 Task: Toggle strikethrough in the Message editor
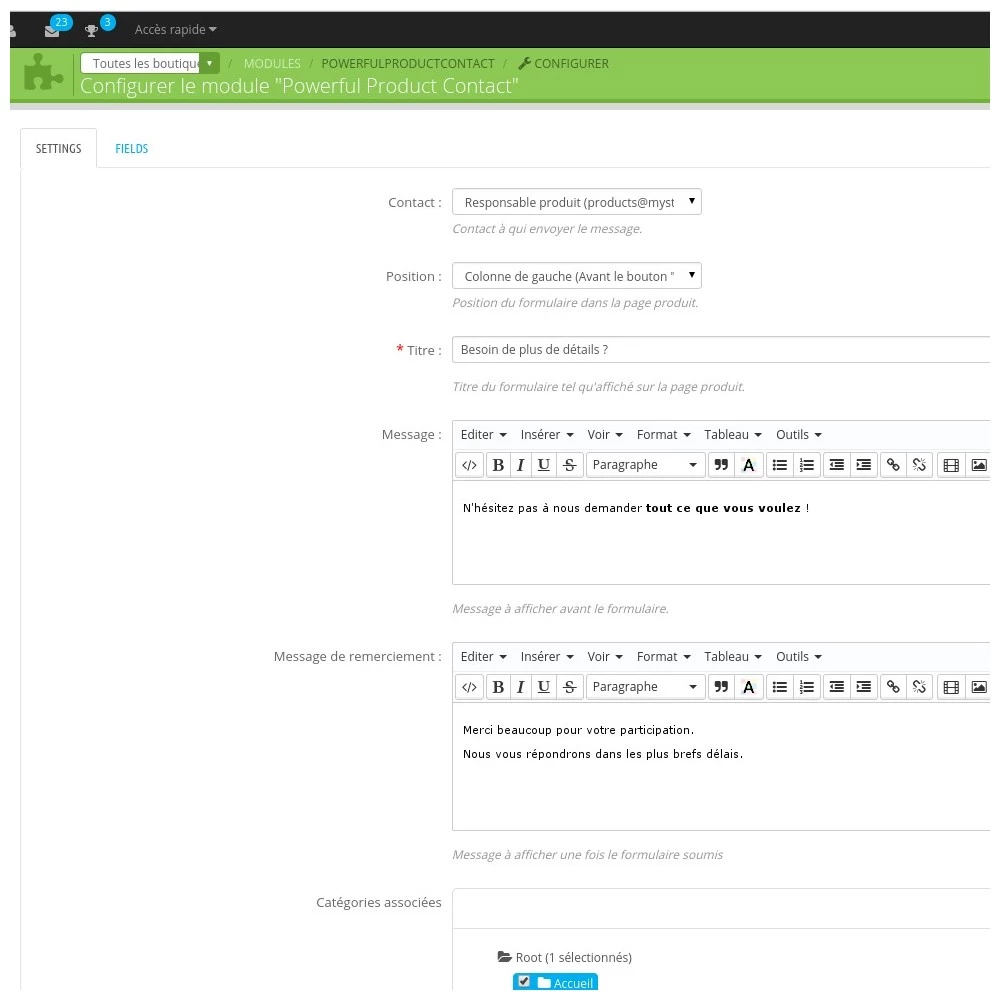(570, 465)
